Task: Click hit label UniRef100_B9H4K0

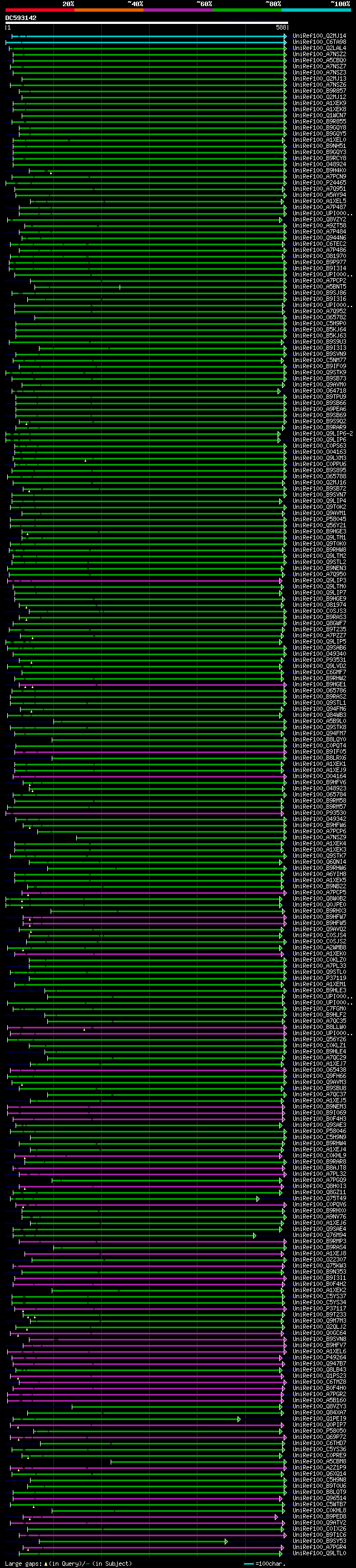Action: point(319,170)
